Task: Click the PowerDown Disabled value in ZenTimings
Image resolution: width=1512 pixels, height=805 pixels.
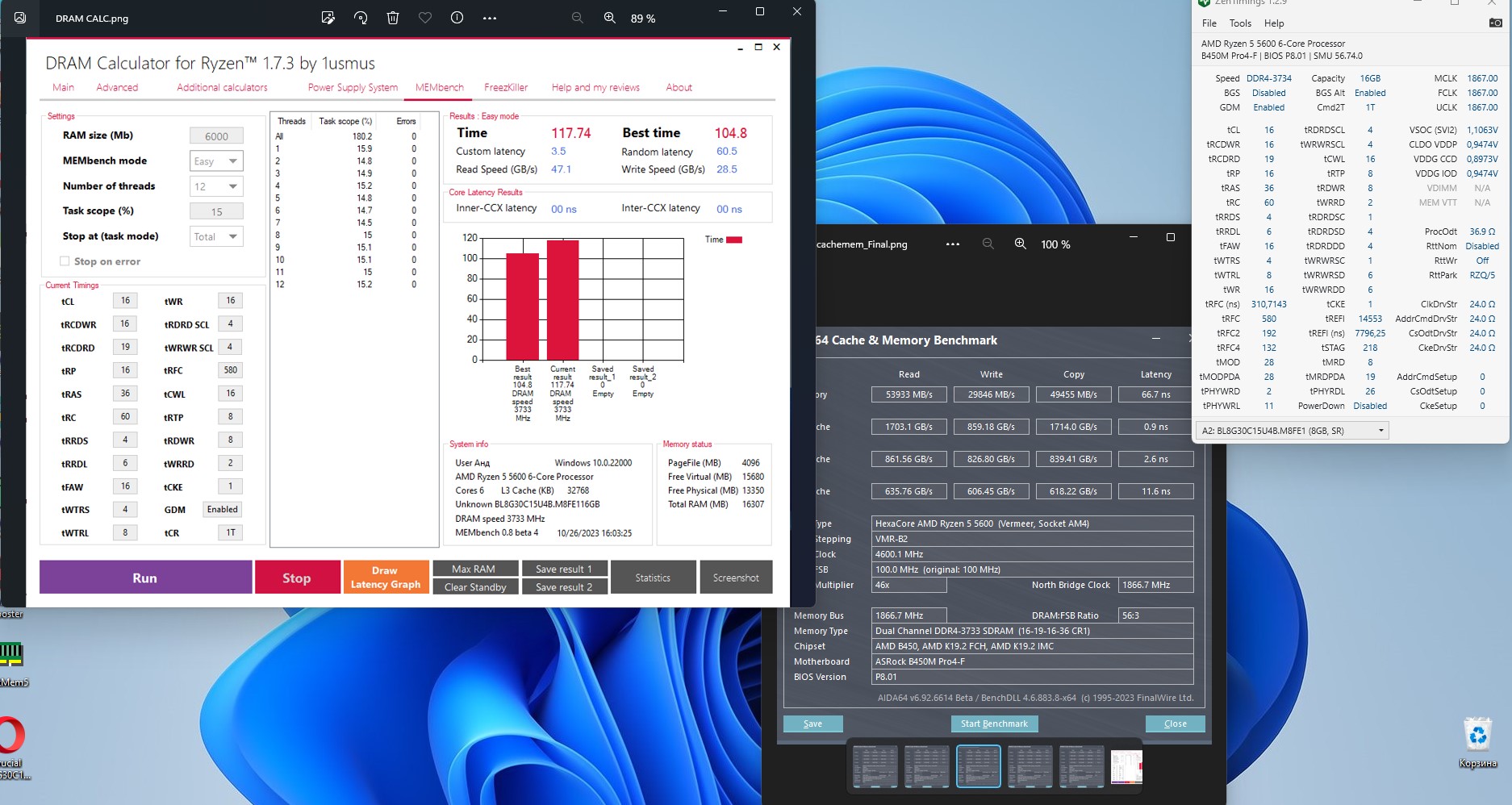Action: click(x=1370, y=406)
